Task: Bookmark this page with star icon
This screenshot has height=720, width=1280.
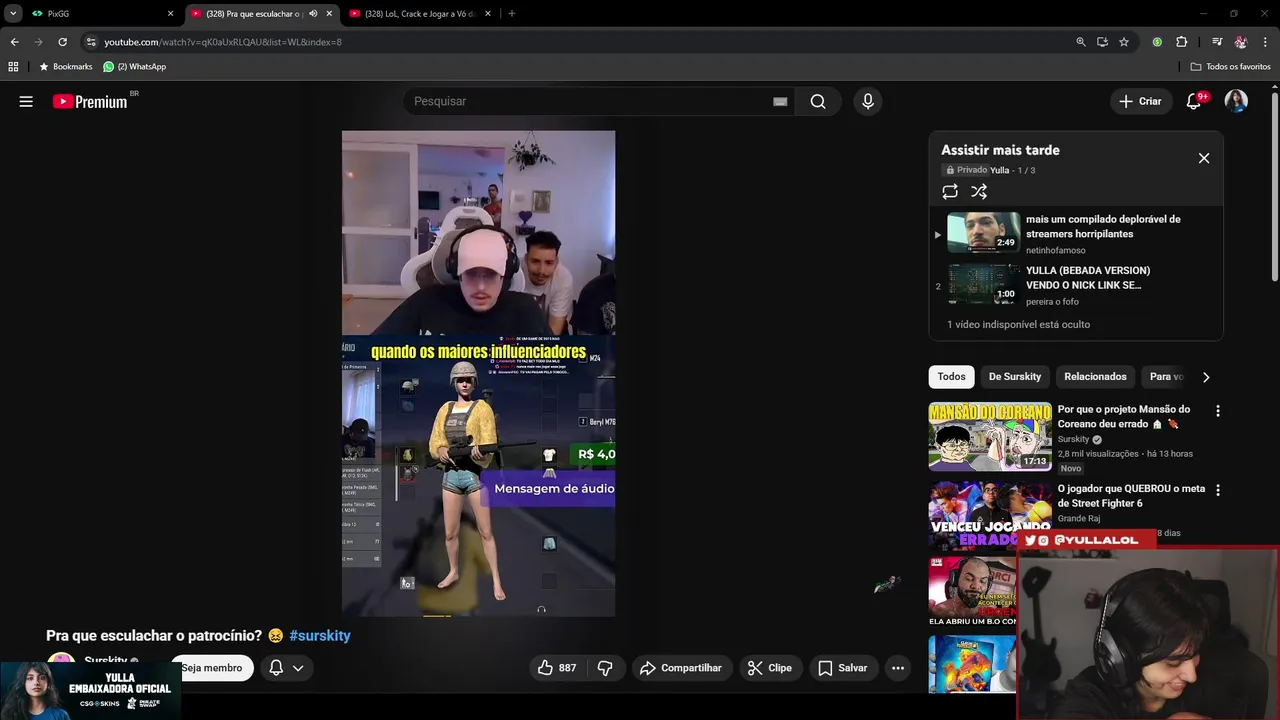Action: 1124,42
